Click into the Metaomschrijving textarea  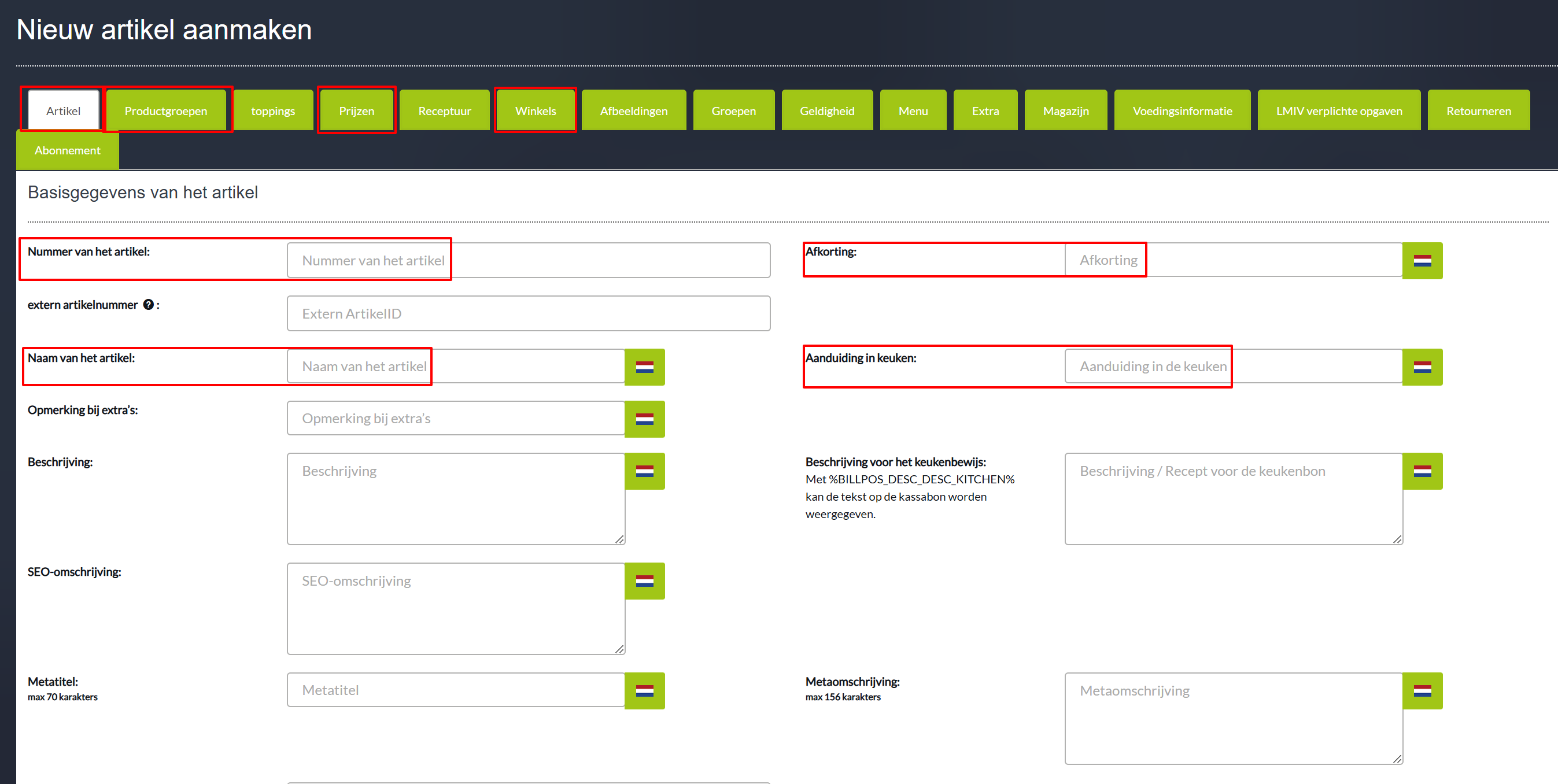tap(1232, 718)
